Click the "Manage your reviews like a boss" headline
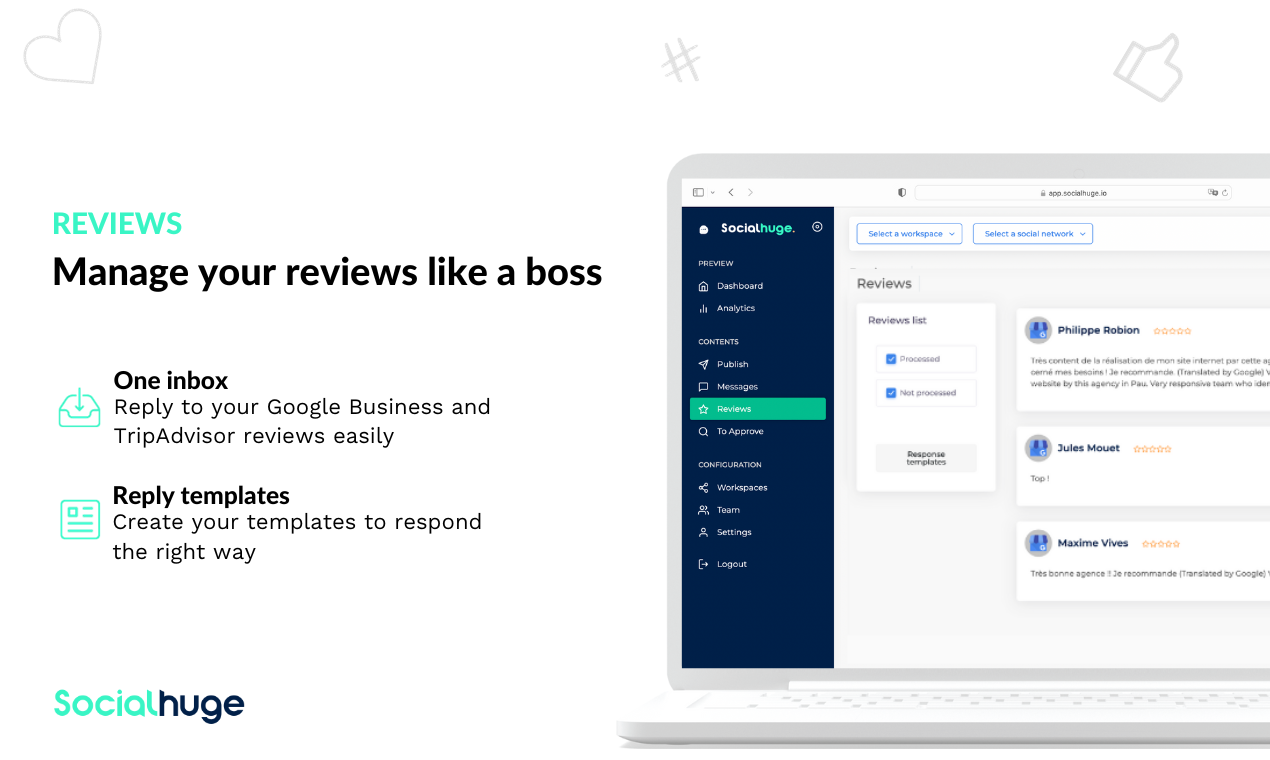 (327, 272)
